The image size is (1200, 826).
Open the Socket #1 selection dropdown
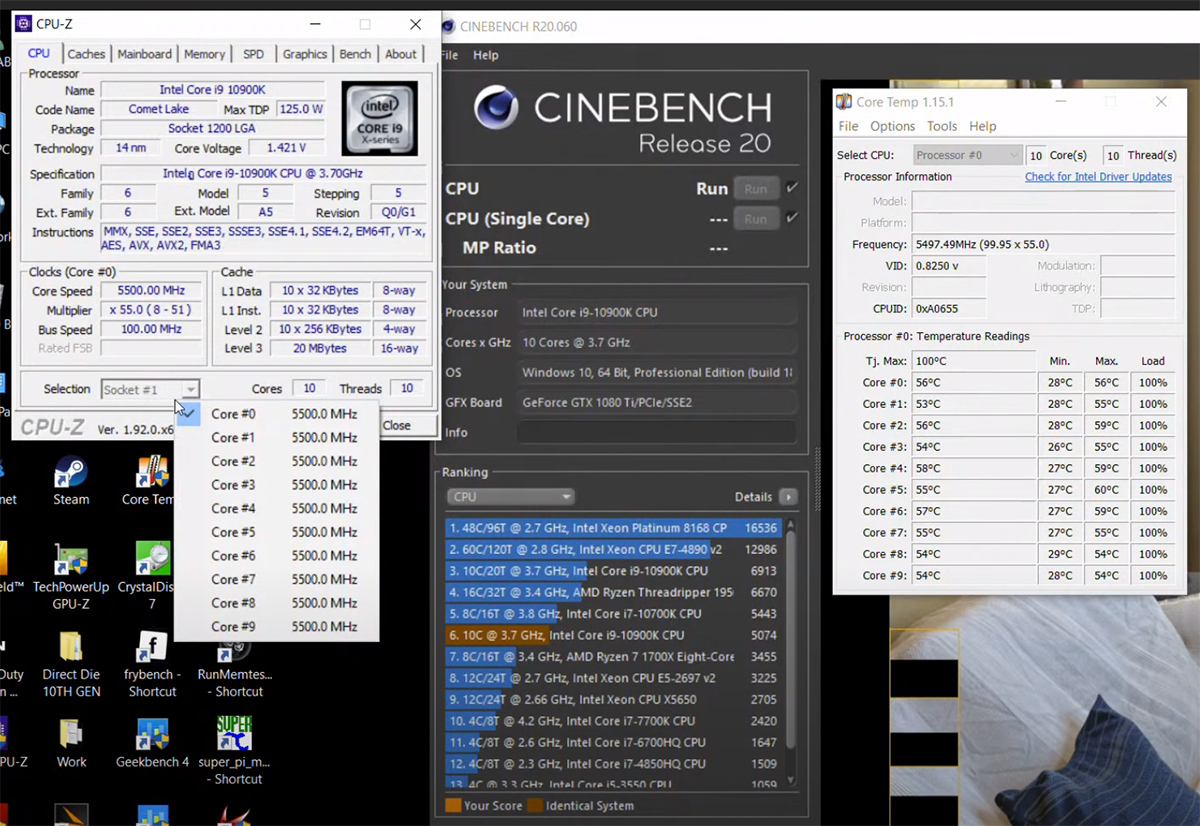coord(151,389)
